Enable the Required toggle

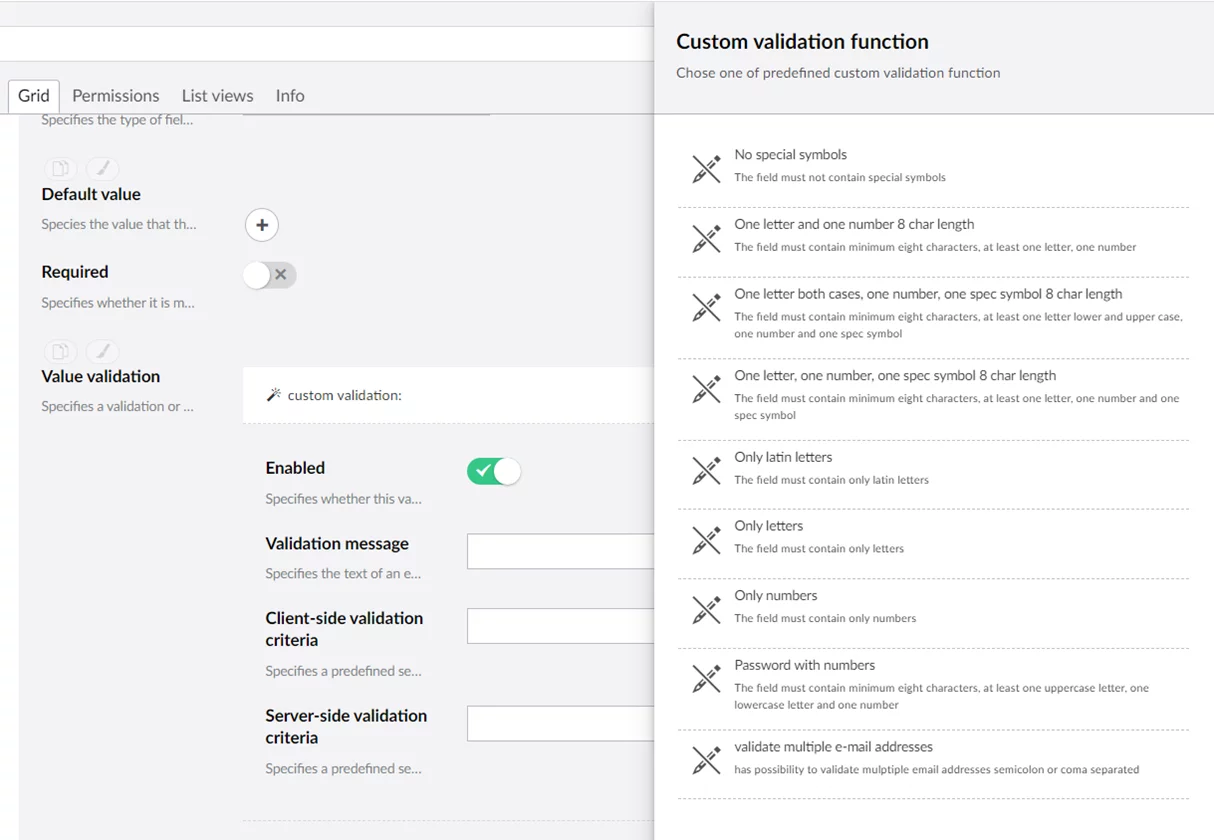pyautogui.click(x=270, y=275)
